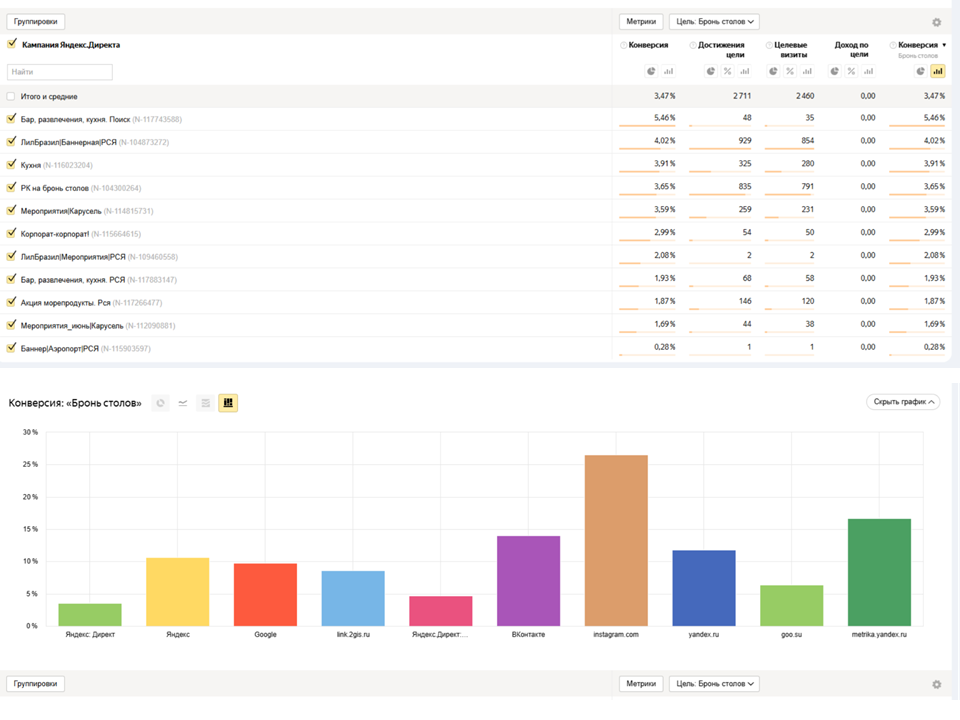Uncheck the Кухня campaign checkbox
The height and width of the screenshot is (720, 960).
coord(11,164)
